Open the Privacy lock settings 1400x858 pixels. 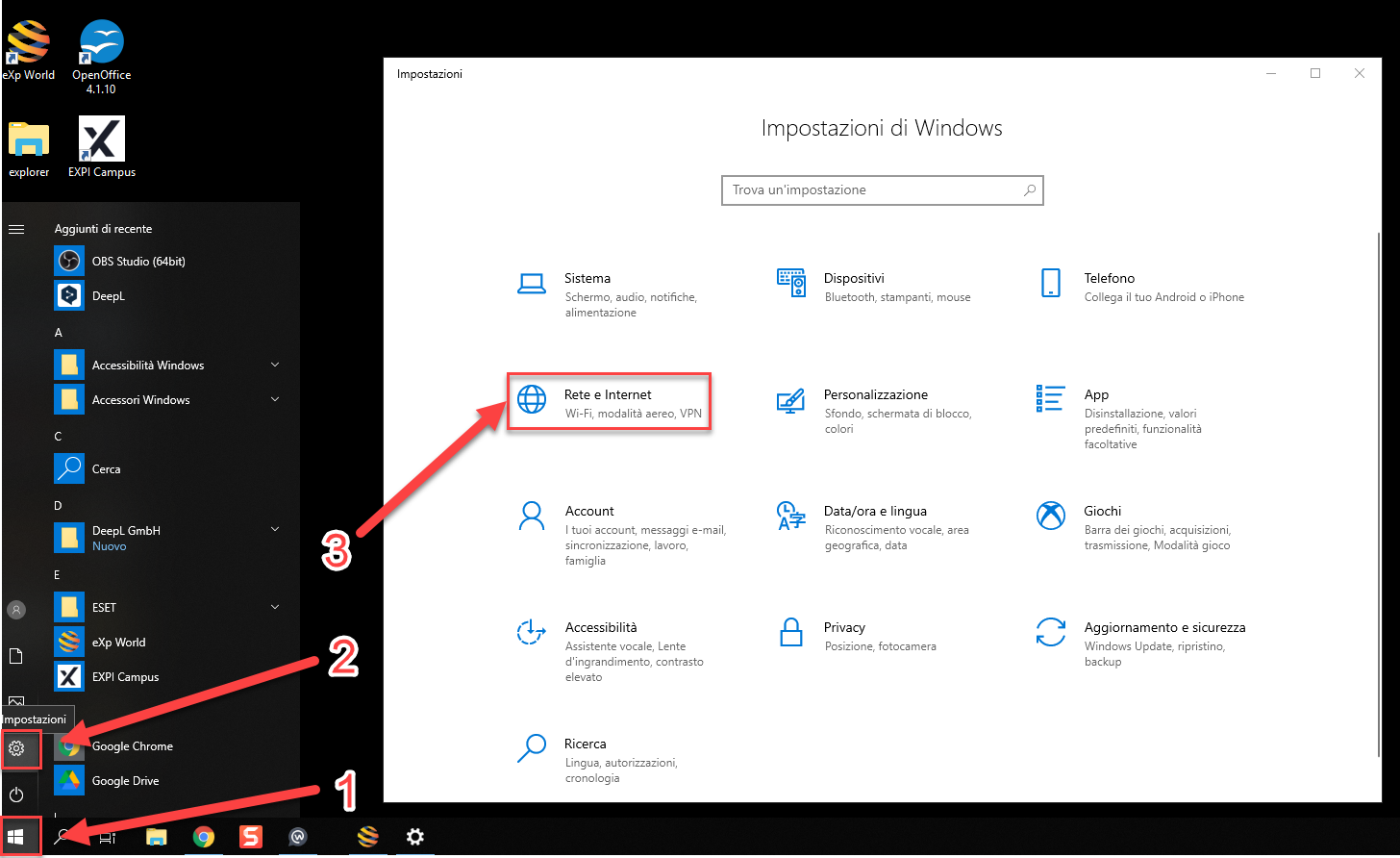click(843, 635)
